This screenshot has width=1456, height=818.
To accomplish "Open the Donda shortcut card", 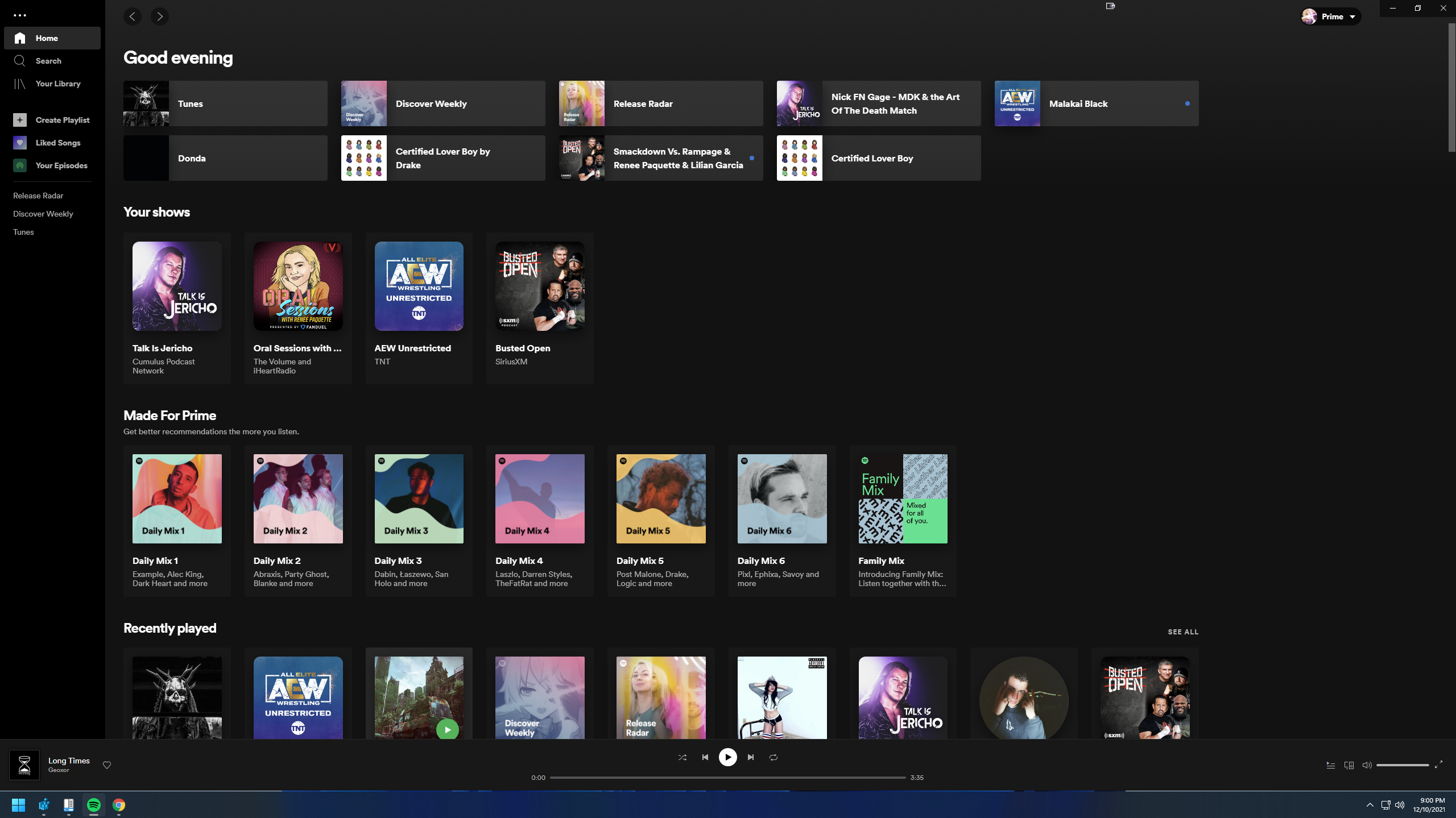I will click(x=225, y=158).
